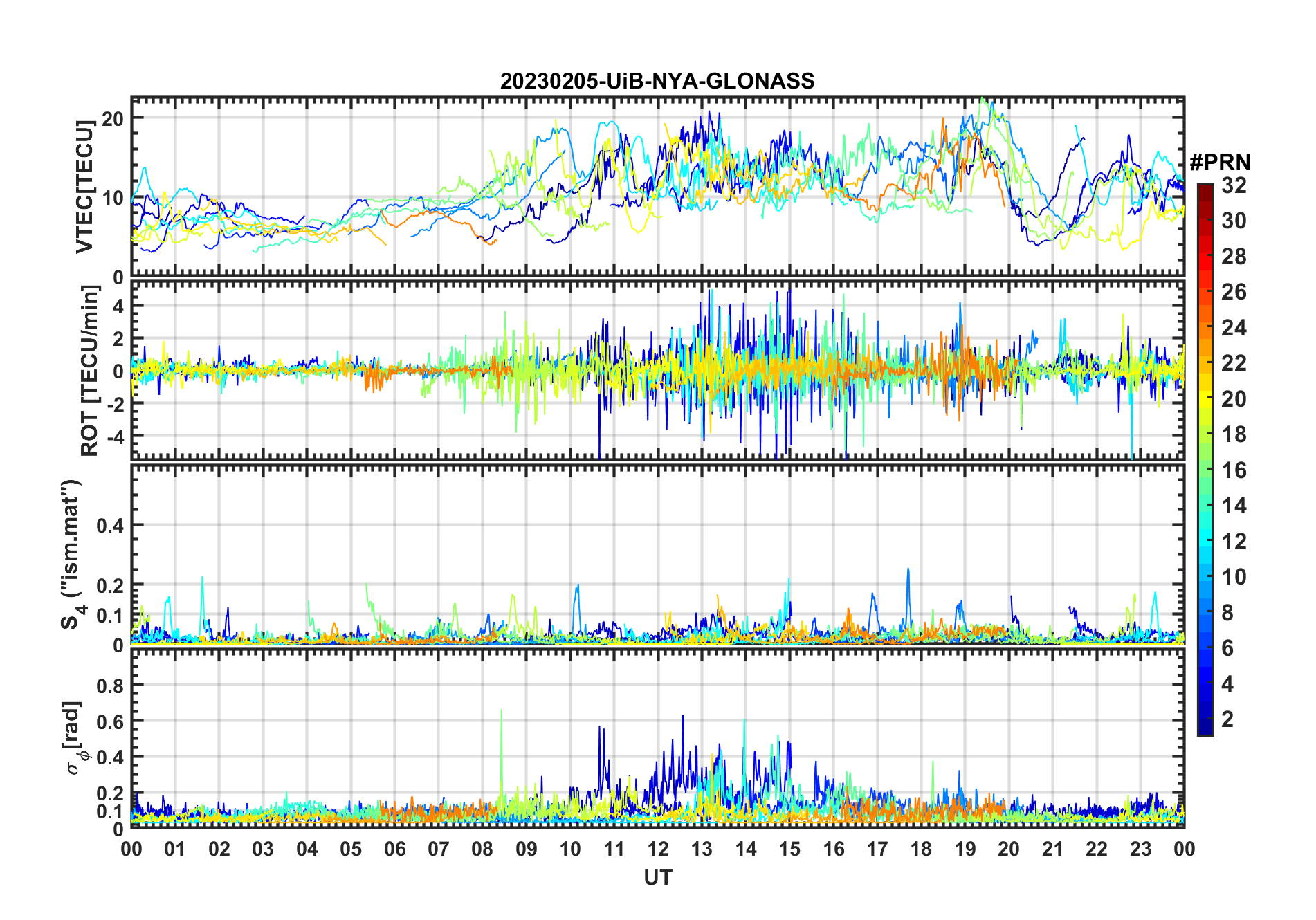This screenshot has width=1316, height=920.
Task: Click the "#PRN" colorbar heading
Action: (1221, 163)
